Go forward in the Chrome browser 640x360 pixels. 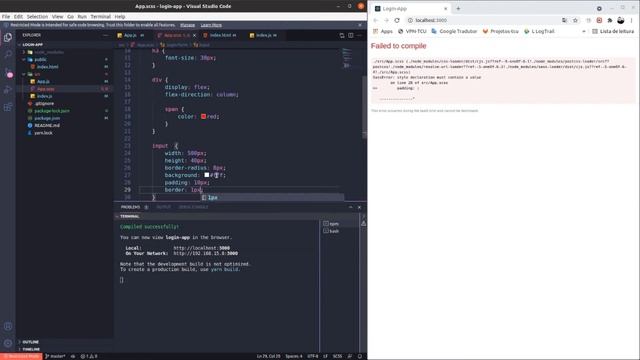(386, 20)
